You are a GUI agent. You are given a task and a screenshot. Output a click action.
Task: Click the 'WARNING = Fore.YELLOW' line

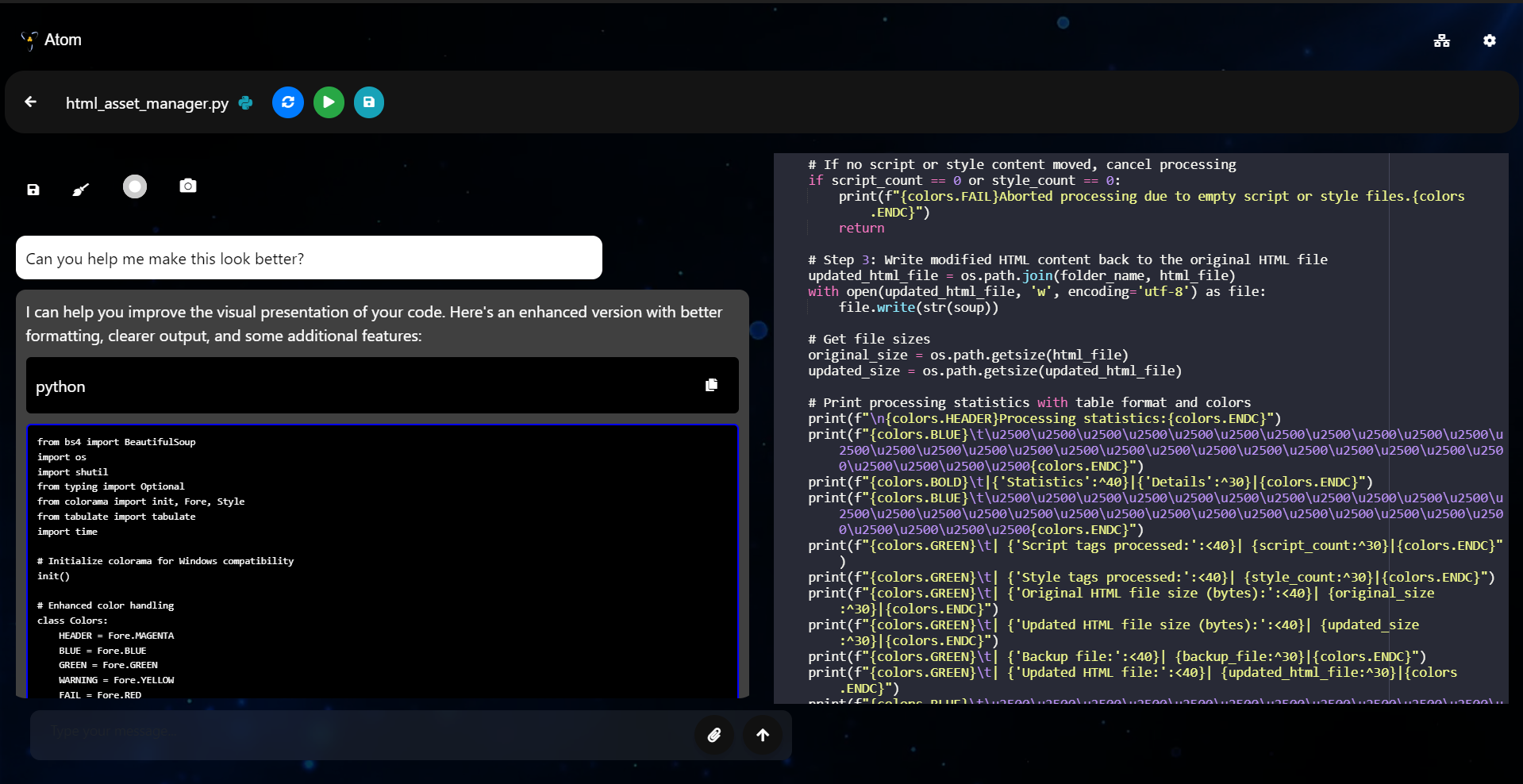pos(116,680)
